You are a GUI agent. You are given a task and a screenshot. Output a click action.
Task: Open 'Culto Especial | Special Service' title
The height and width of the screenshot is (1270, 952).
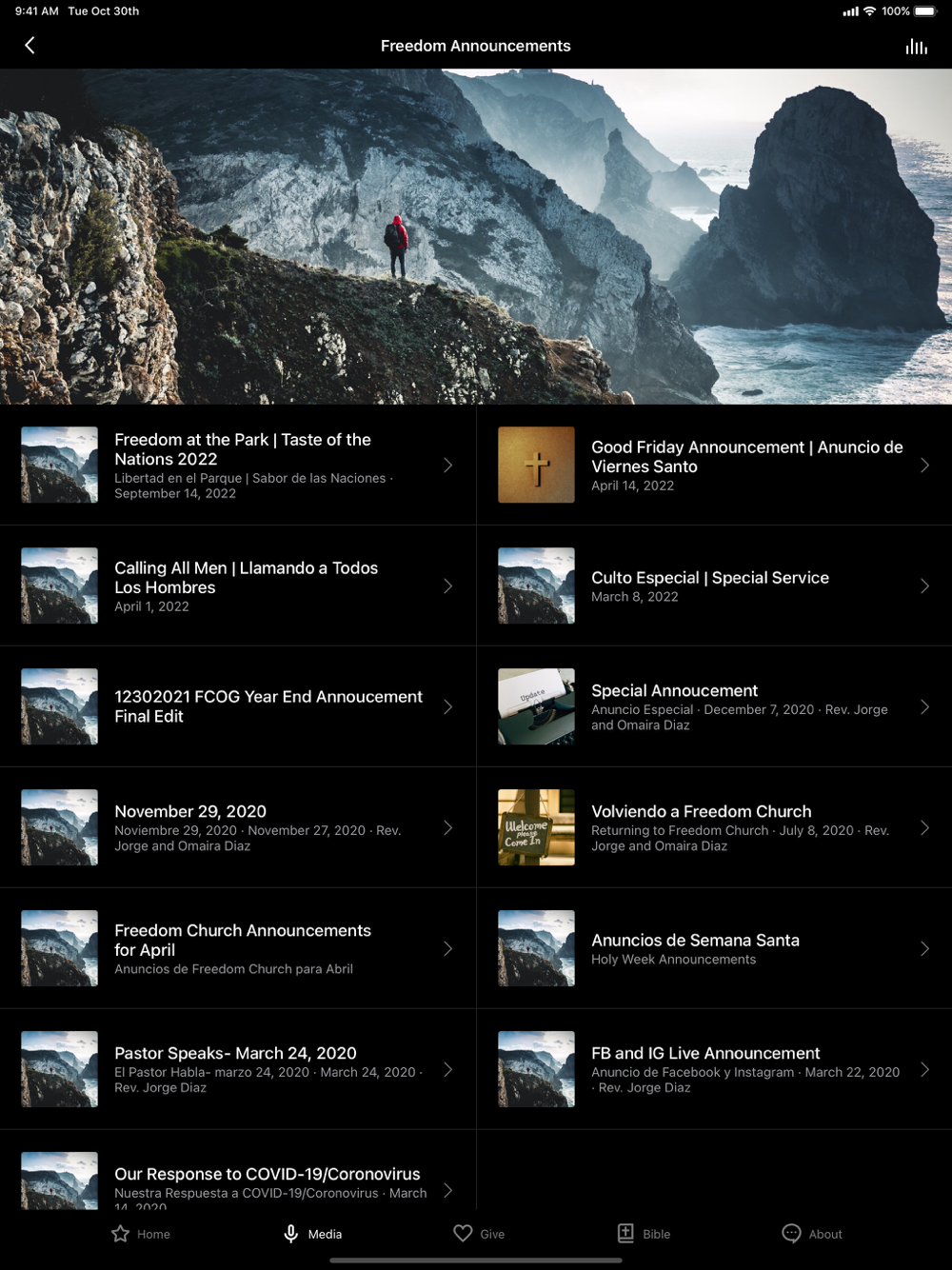[710, 578]
